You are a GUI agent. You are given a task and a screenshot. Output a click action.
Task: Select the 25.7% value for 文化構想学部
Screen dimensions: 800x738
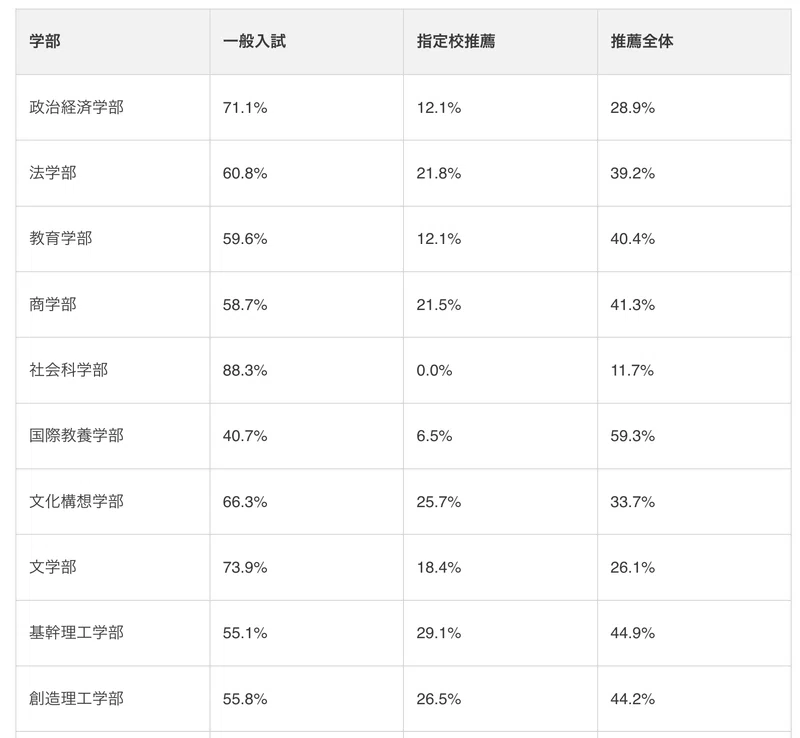coord(439,502)
